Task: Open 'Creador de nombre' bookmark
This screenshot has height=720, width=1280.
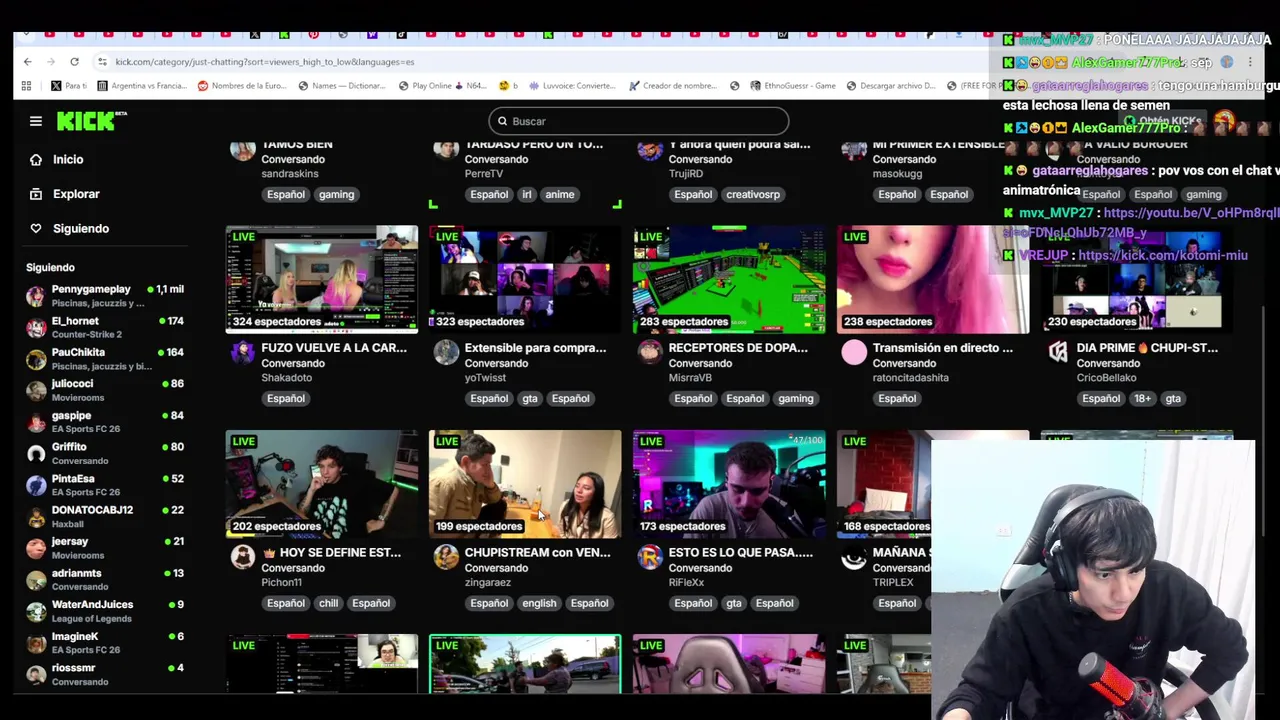Action: point(672,86)
